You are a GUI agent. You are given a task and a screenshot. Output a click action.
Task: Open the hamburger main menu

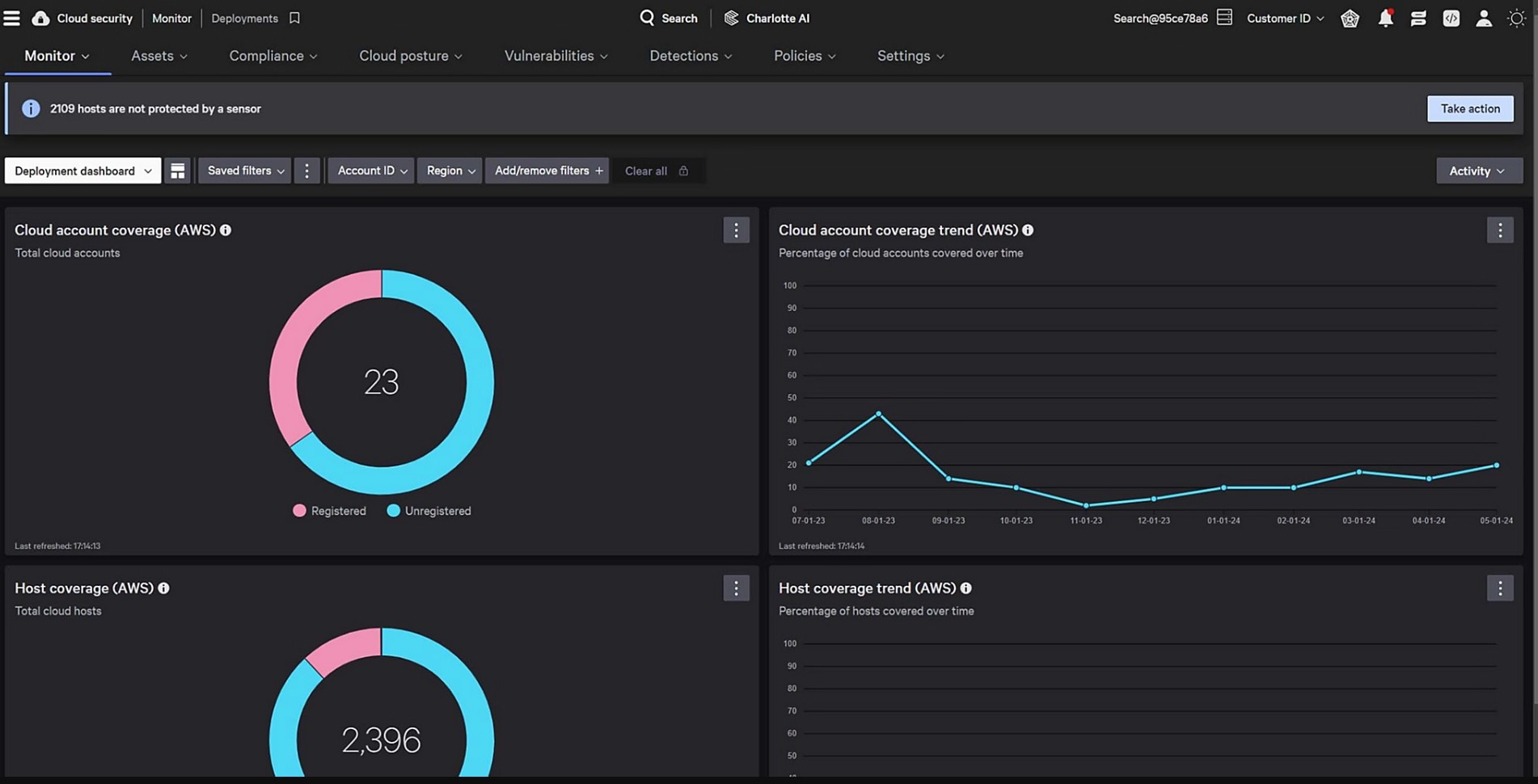[11, 18]
